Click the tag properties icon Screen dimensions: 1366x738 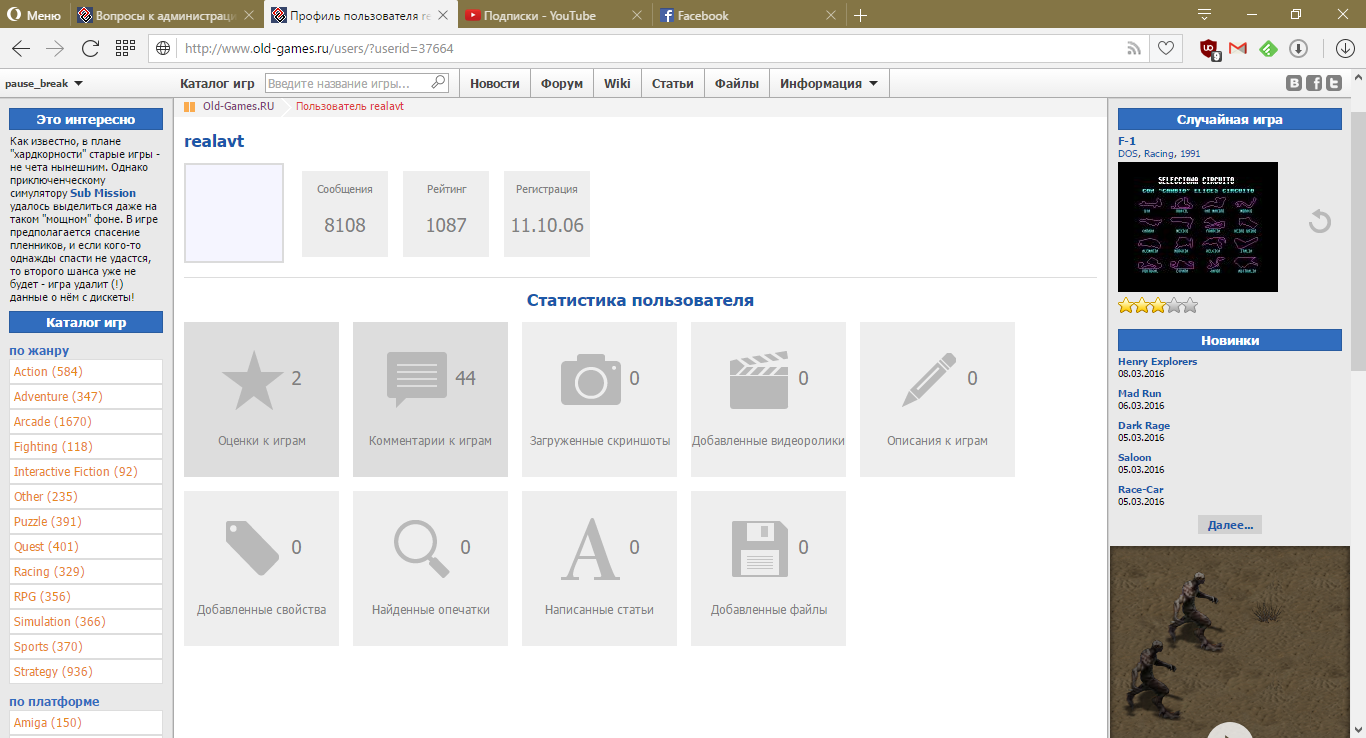pos(252,548)
